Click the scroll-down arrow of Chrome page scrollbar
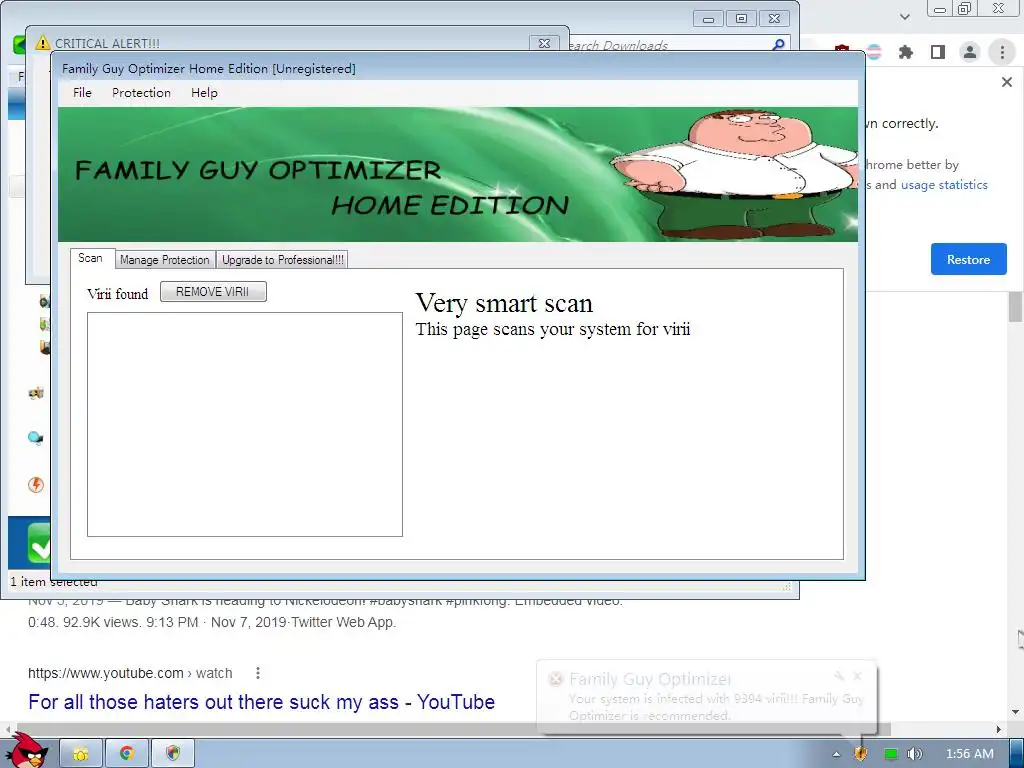Image resolution: width=1024 pixels, height=768 pixels. (1016, 712)
